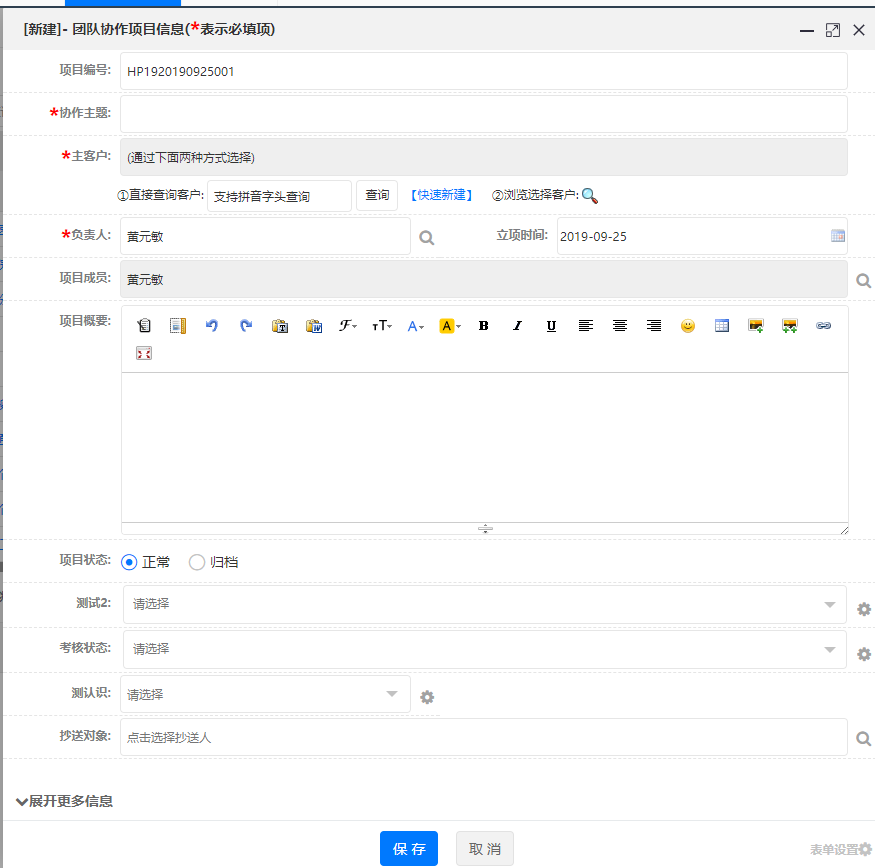Viewport: 875px width, 868px height.
Task: Click the 项目成员 field
Action: [x=484, y=279]
